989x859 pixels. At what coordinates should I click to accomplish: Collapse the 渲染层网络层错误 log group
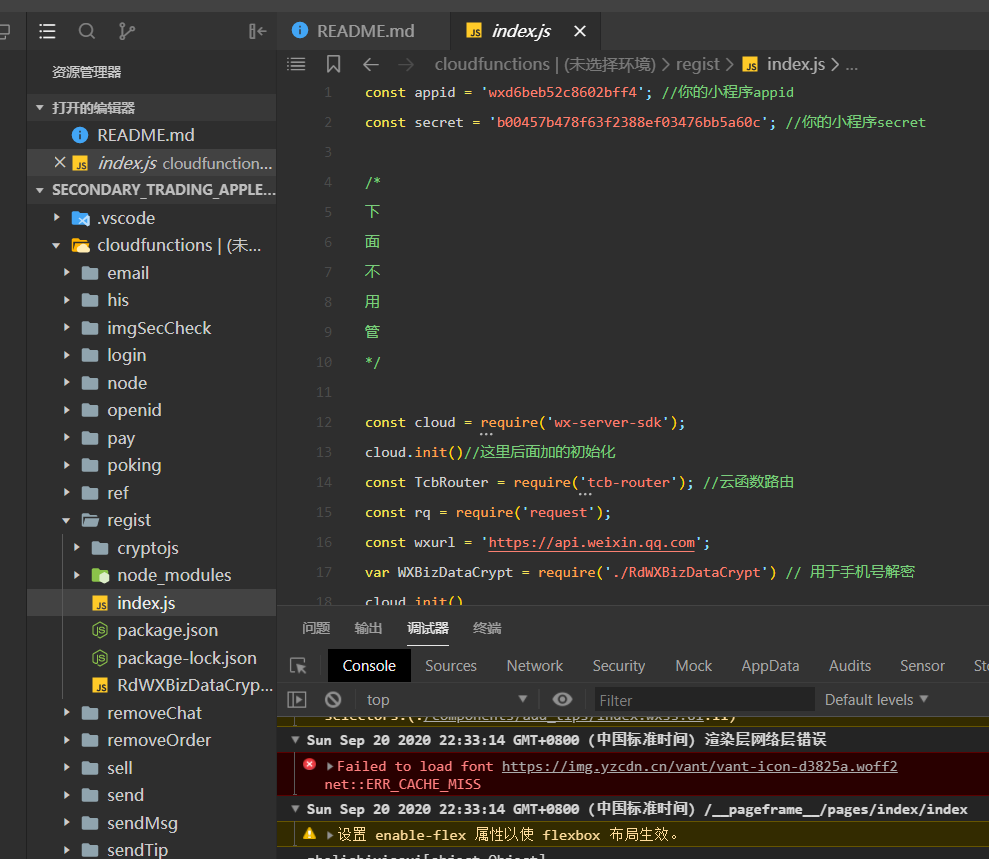click(x=295, y=739)
